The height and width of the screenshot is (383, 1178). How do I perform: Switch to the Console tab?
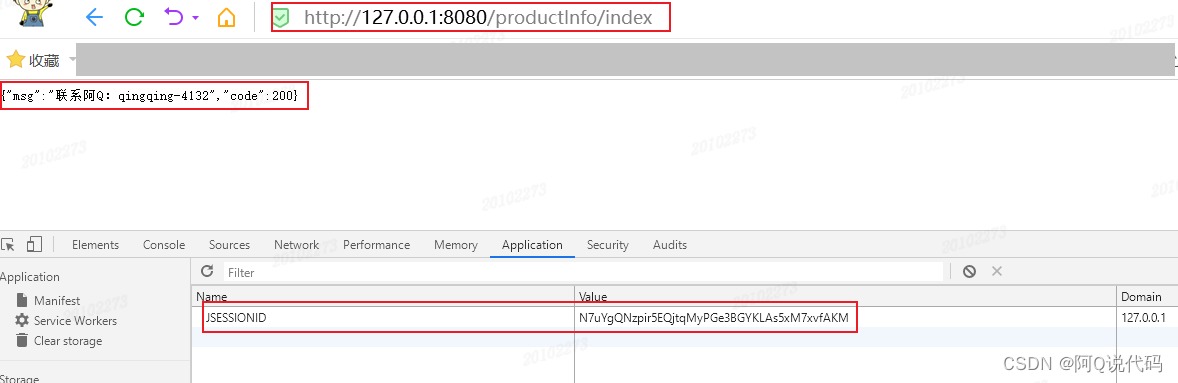164,245
